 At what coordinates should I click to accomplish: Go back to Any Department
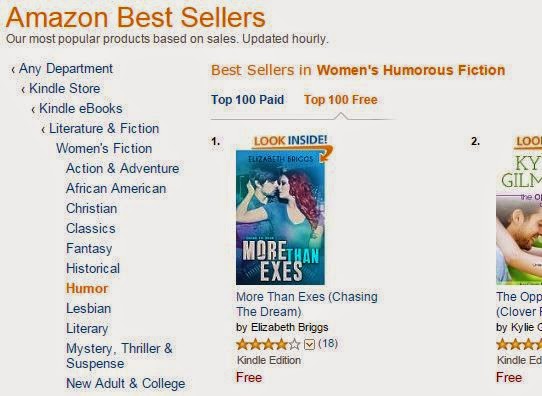point(66,68)
